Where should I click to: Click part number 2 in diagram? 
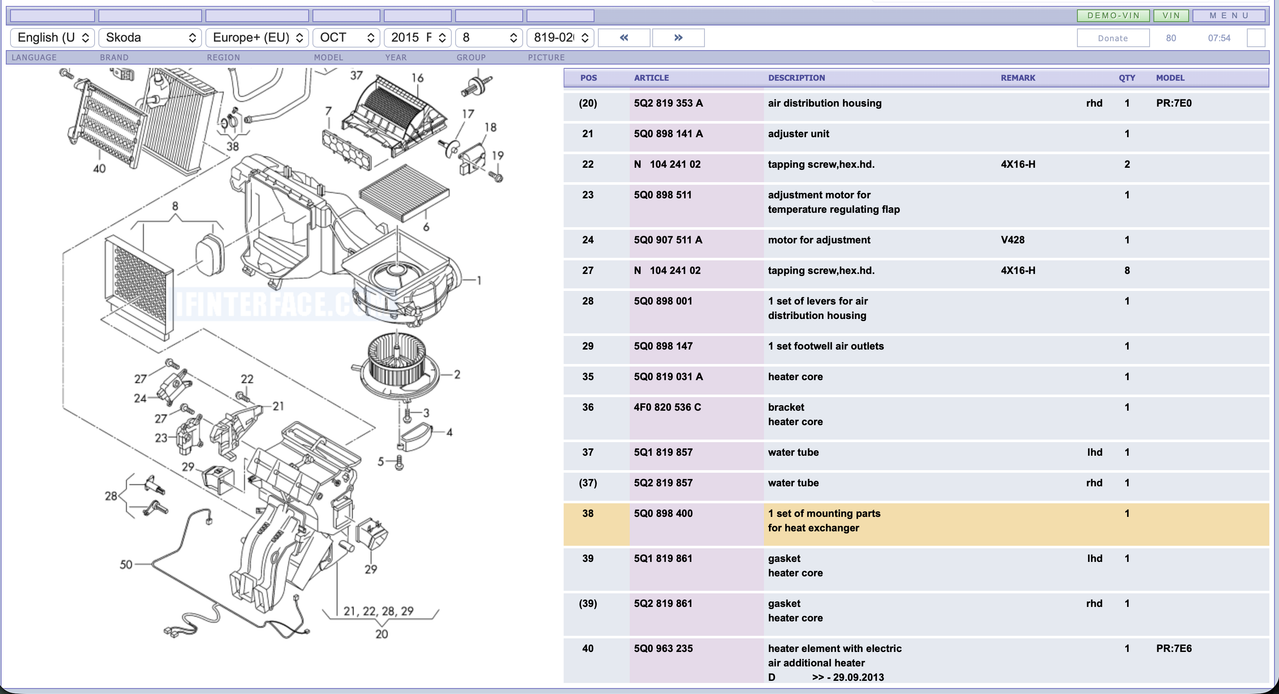tap(457, 375)
